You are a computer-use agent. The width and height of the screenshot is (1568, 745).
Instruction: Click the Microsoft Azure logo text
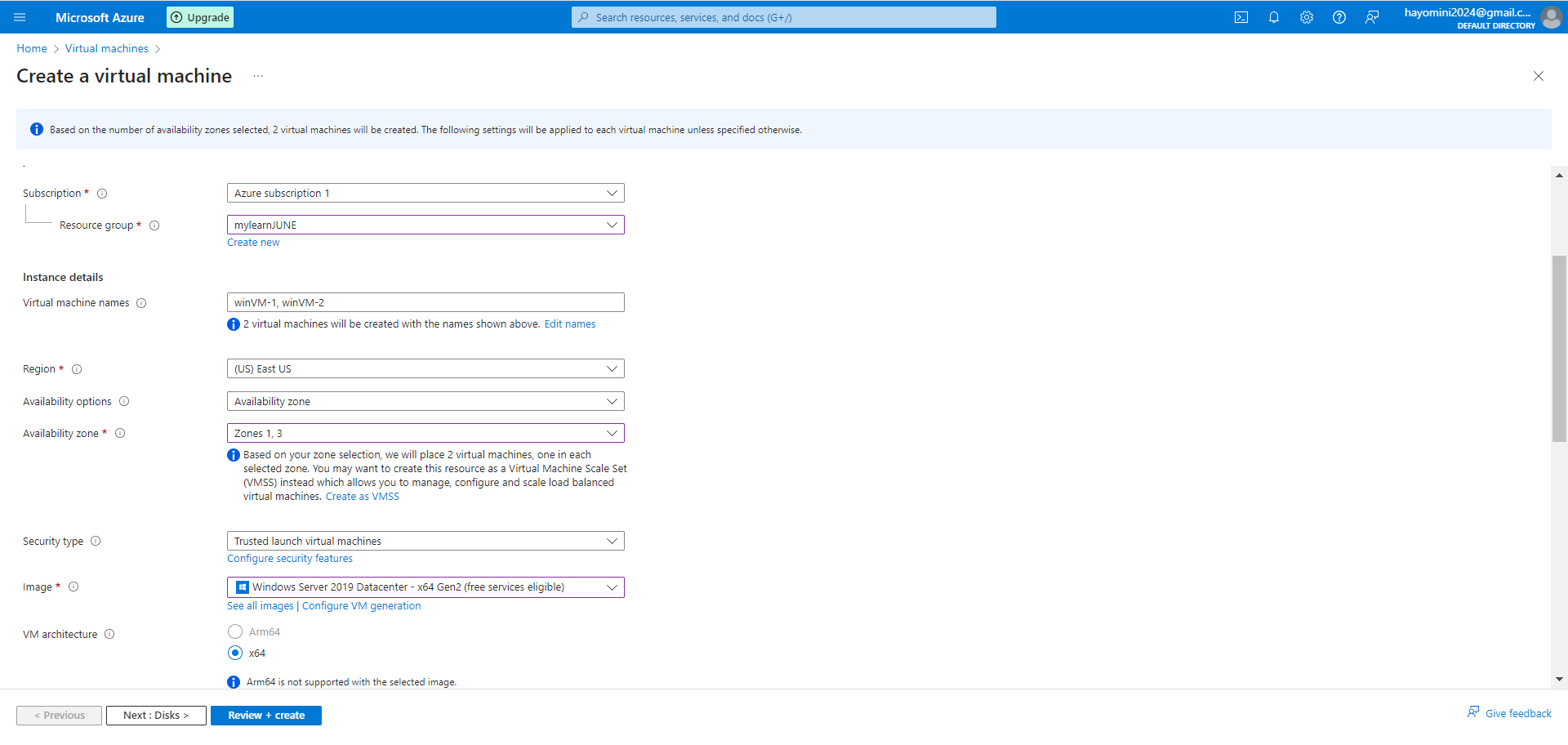point(100,17)
